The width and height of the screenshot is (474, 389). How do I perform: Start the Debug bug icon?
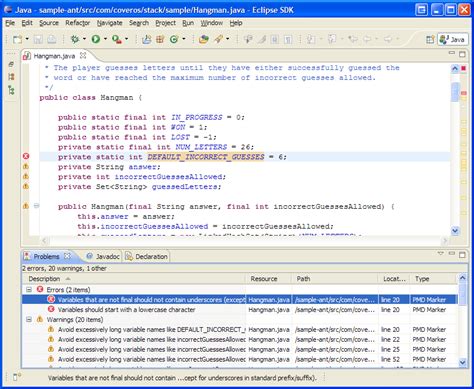tap(75, 39)
